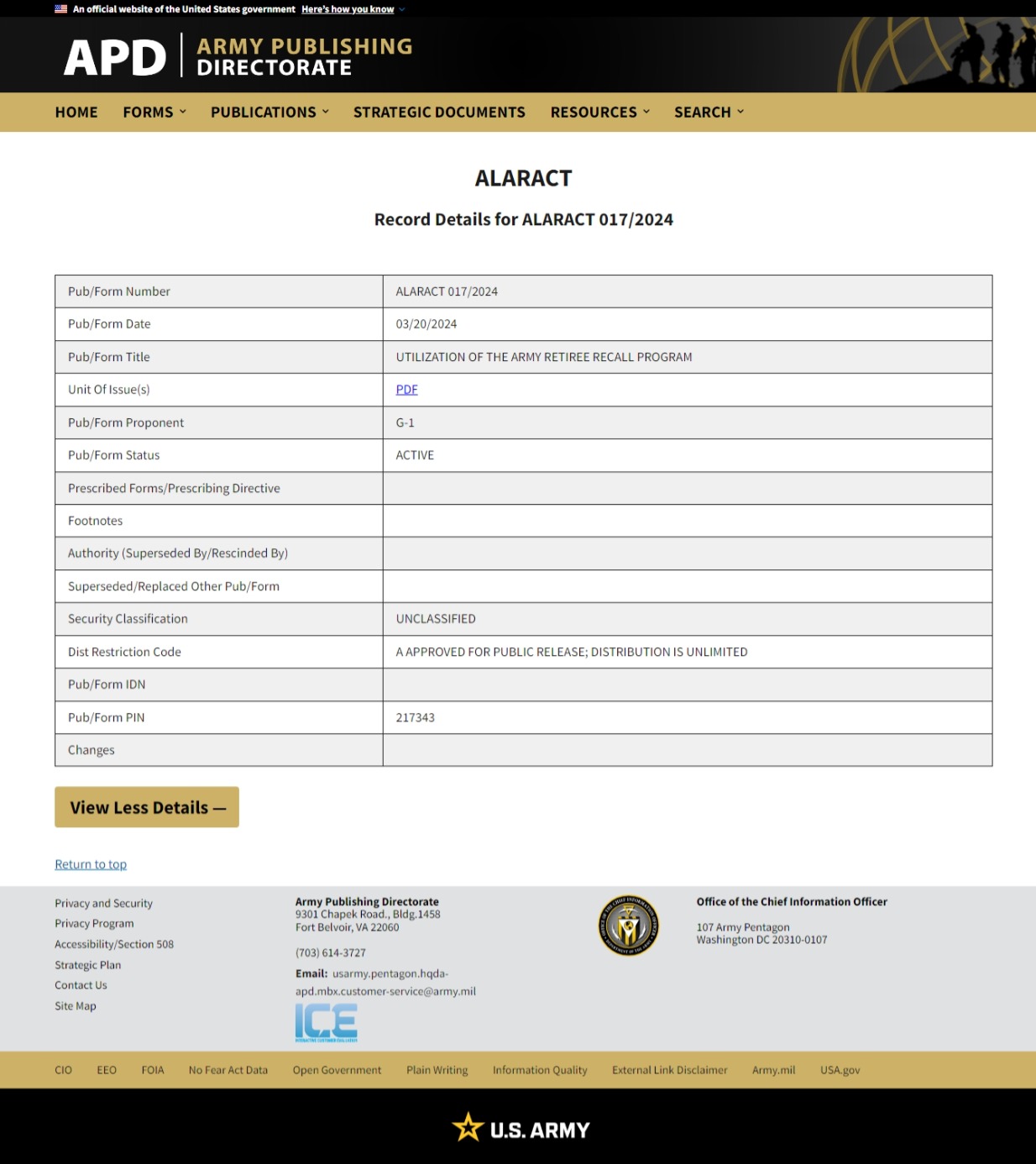Select the status value 'ACTIVE'
The image size is (1036, 1164).
415,455
